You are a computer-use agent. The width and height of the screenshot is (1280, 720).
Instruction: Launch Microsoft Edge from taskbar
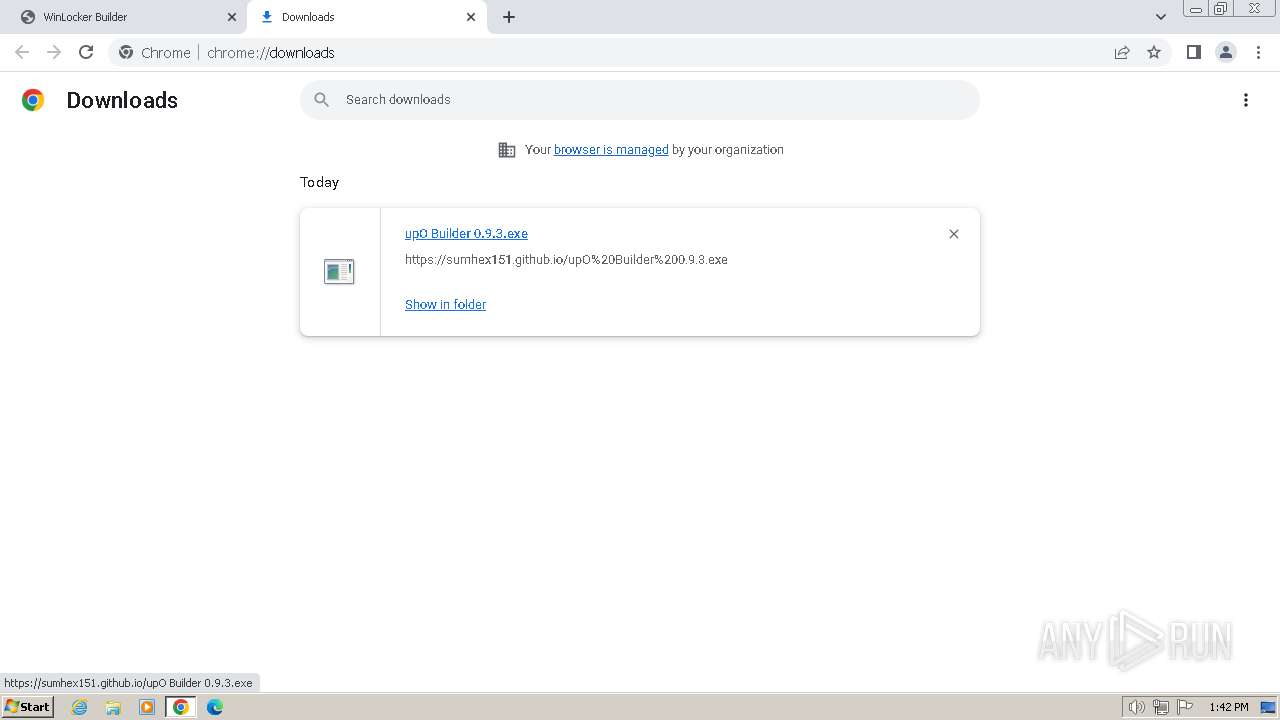tap(215, 707)
